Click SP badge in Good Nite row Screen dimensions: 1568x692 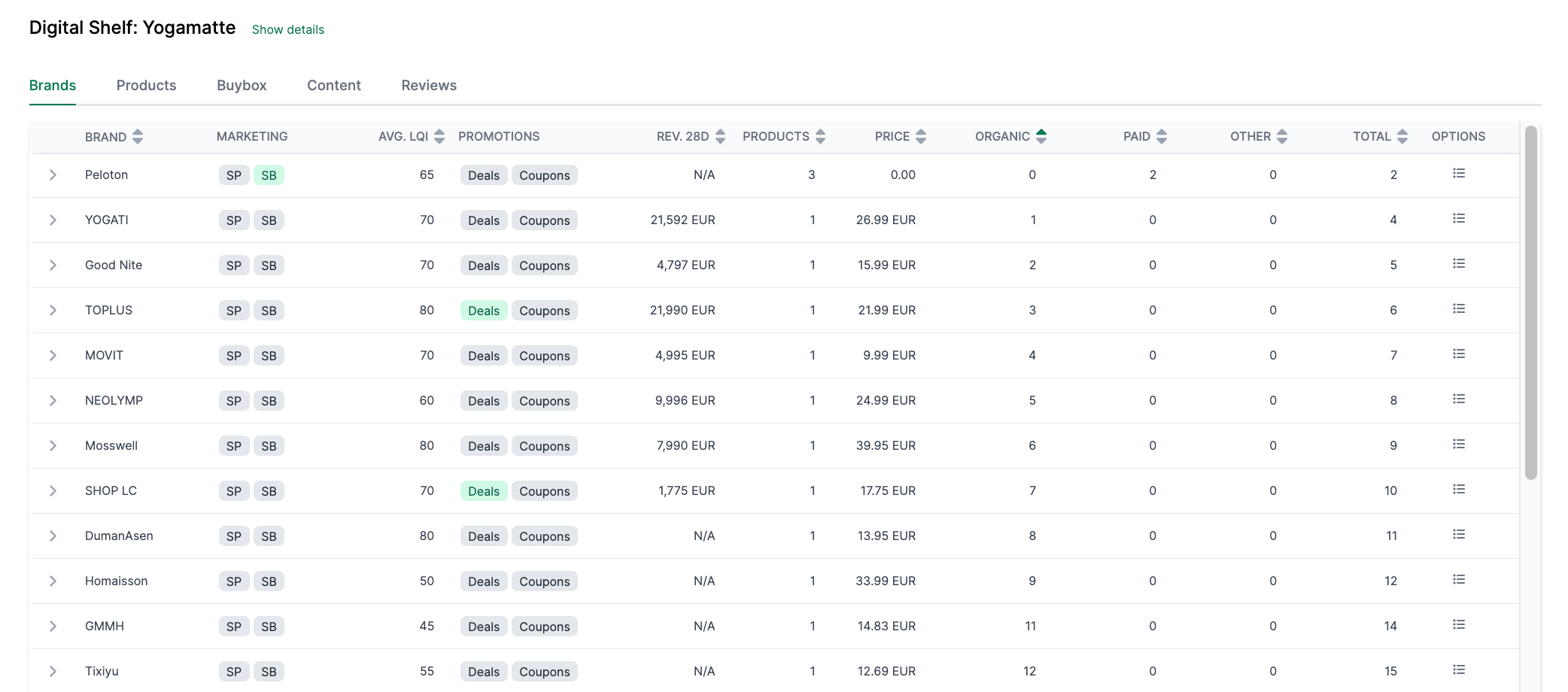234,266
